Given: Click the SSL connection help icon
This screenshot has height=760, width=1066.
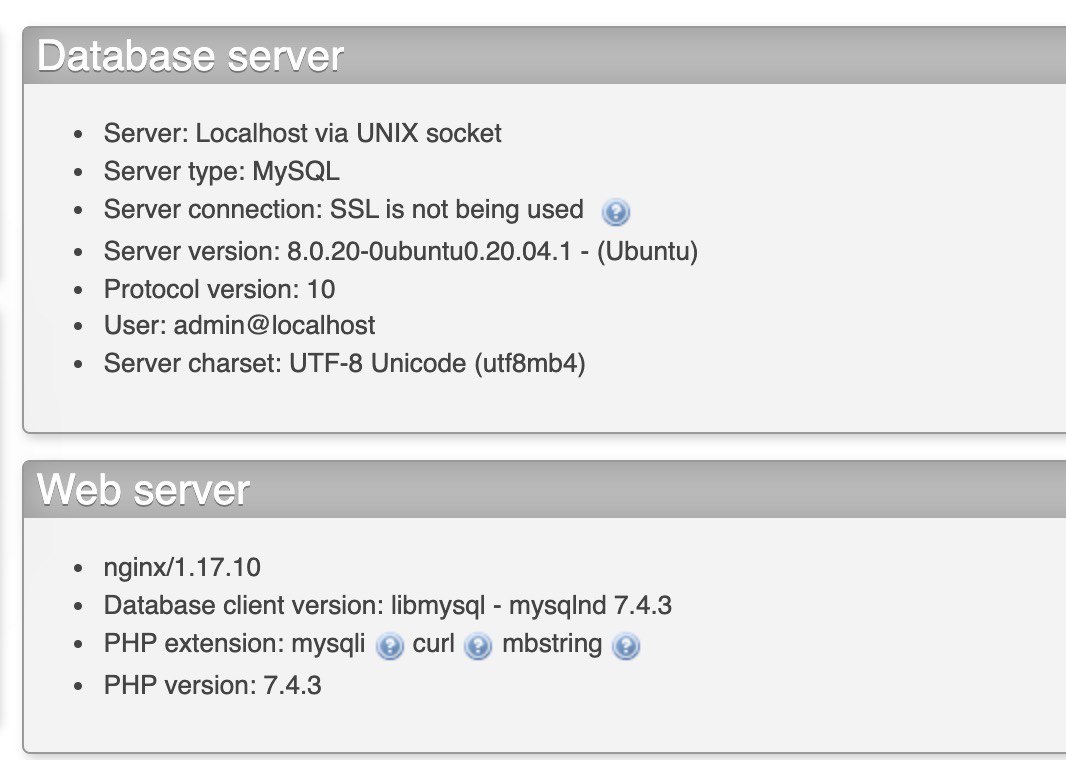Looking at the screenshot, I should coord(616,212).
